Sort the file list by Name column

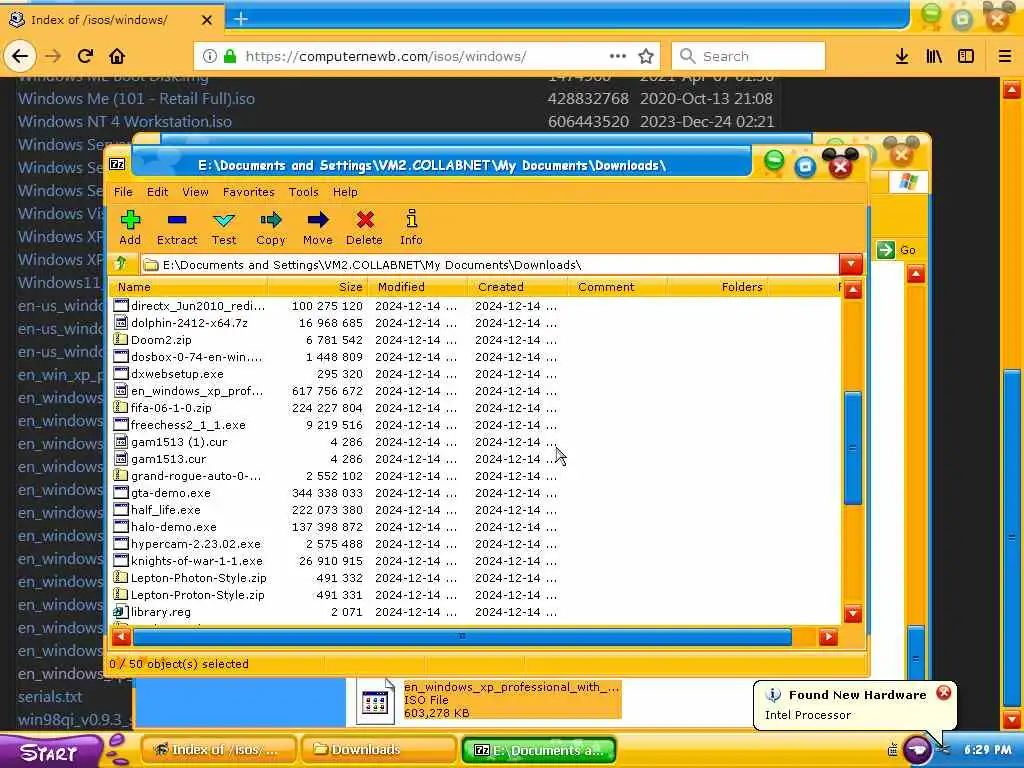coord(189,287)
